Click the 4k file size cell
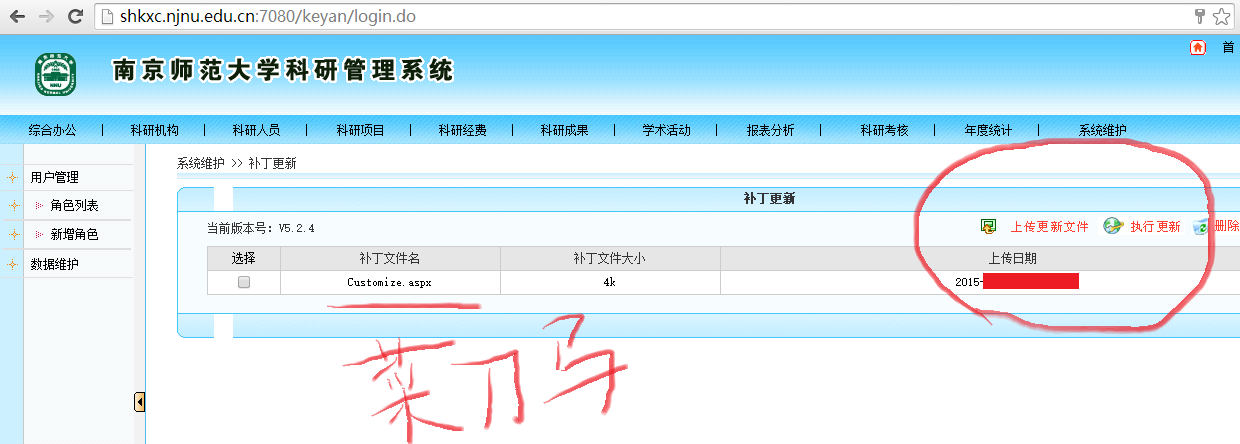Screen dimensions: 1240x444 (609, 283)
